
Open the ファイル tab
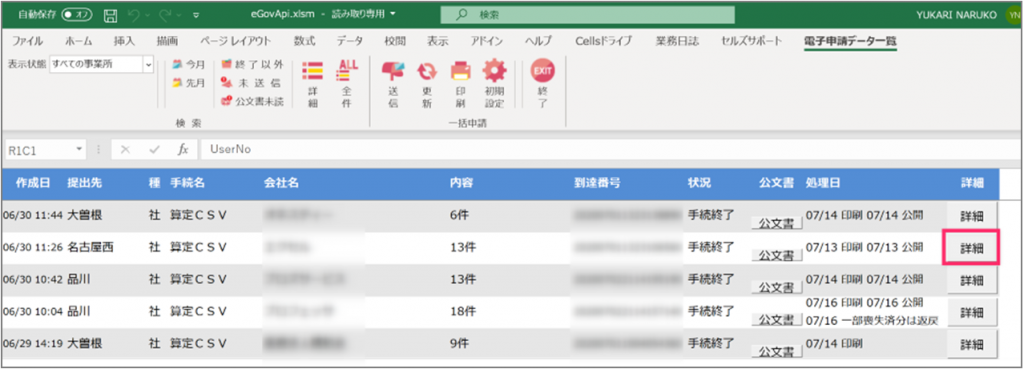pos(27,41)
